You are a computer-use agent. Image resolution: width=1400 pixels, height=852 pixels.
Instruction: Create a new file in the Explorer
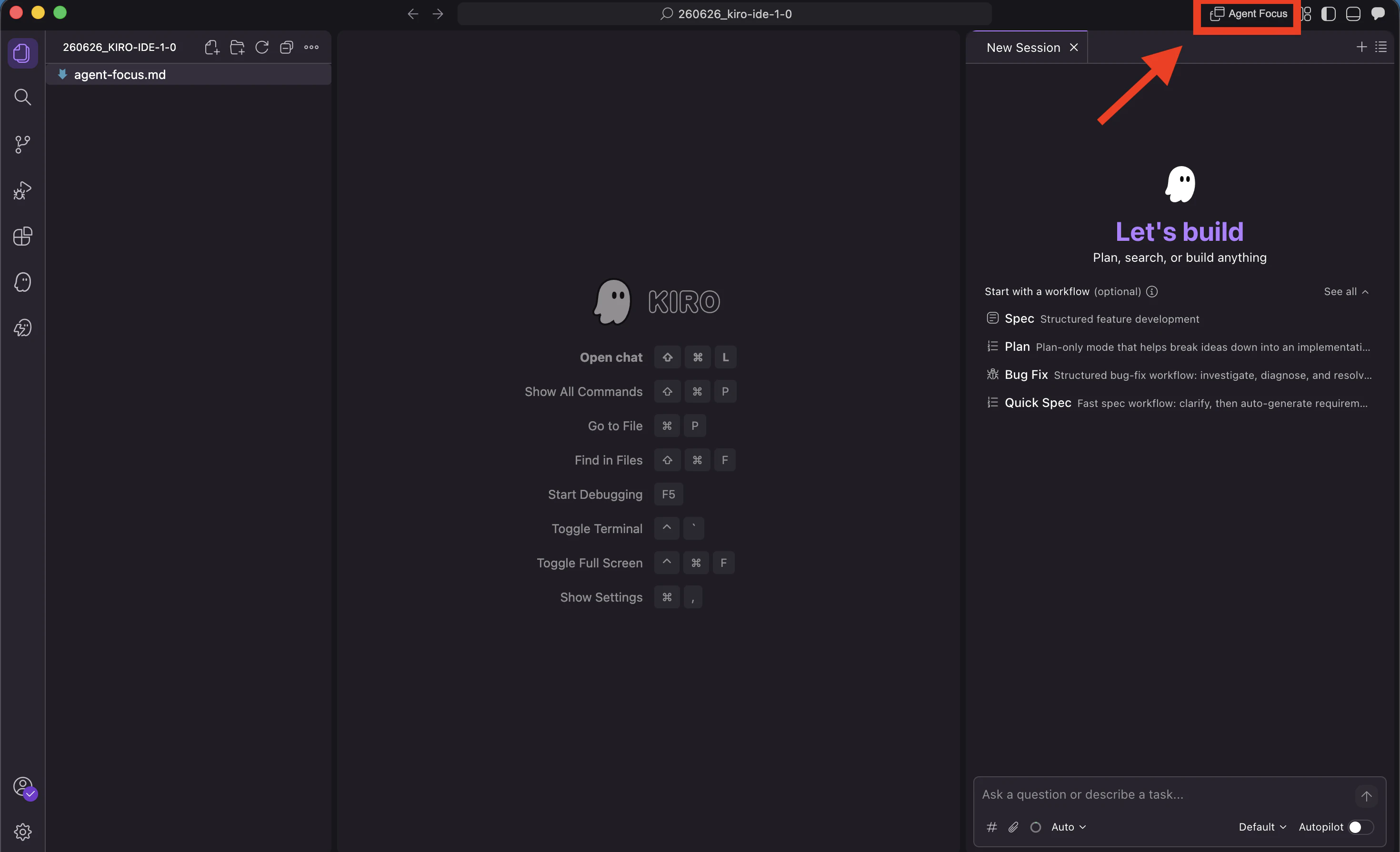point(212,47)
